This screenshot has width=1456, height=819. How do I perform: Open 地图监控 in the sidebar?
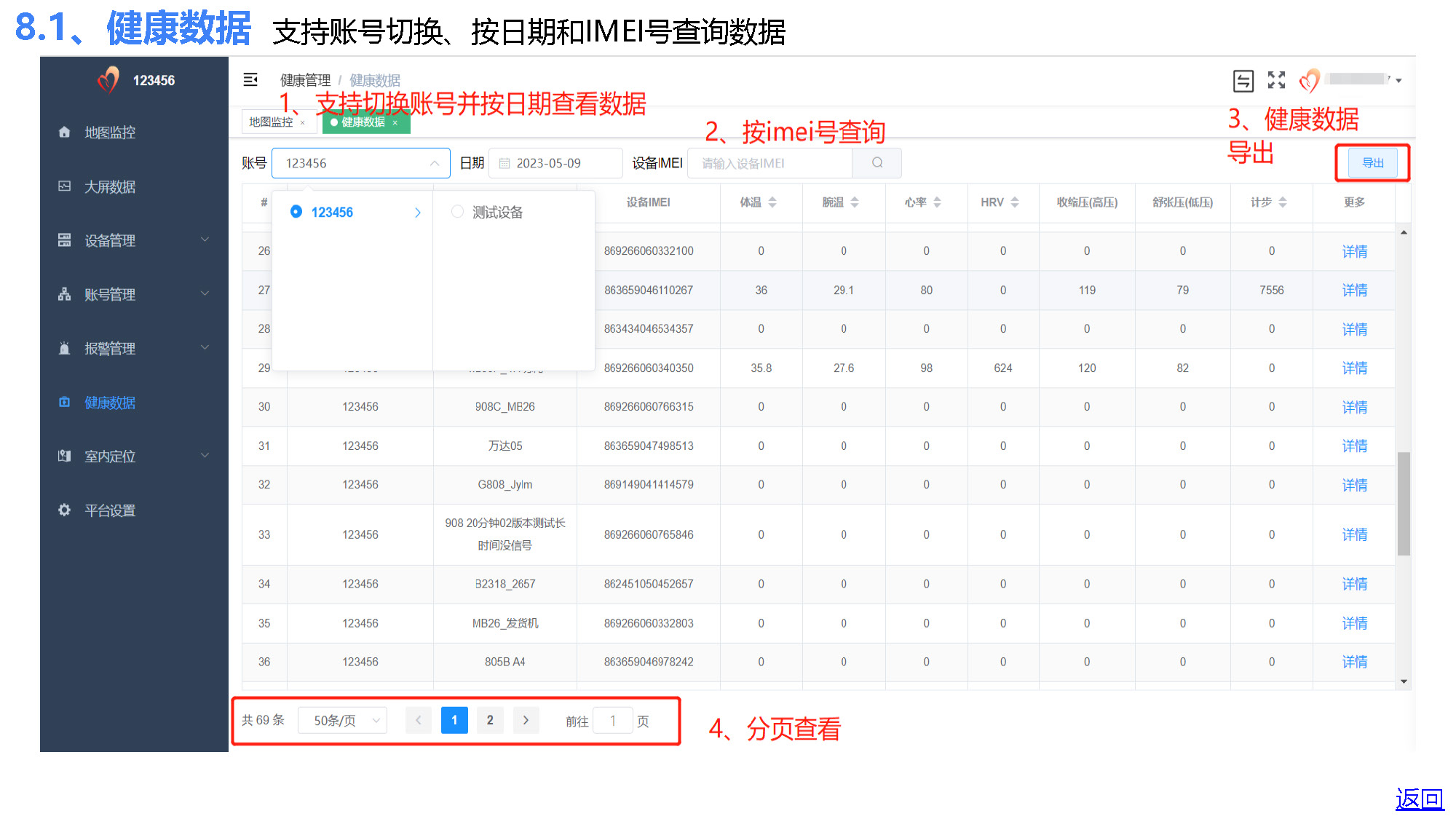click(x=109, y=132)
